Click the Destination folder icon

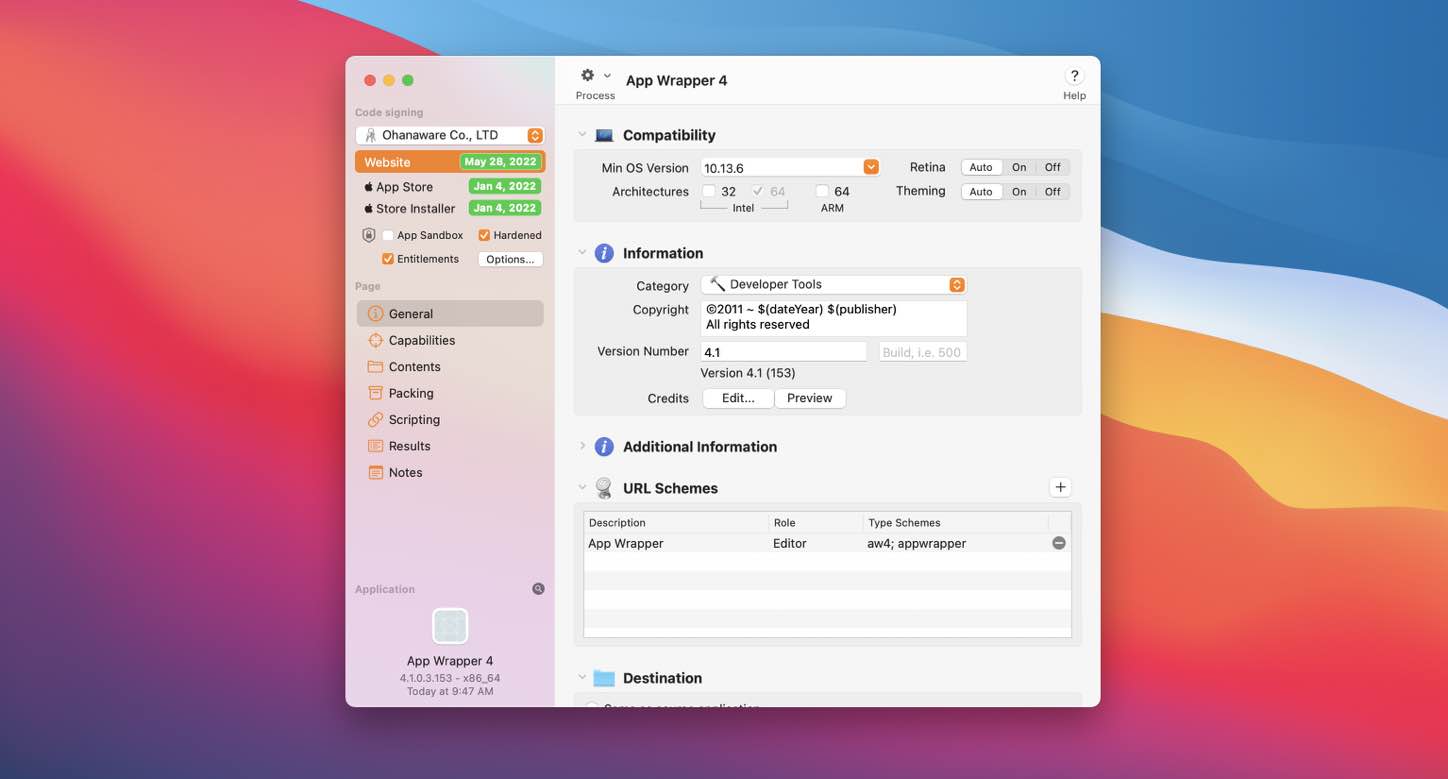coord(604,678)
